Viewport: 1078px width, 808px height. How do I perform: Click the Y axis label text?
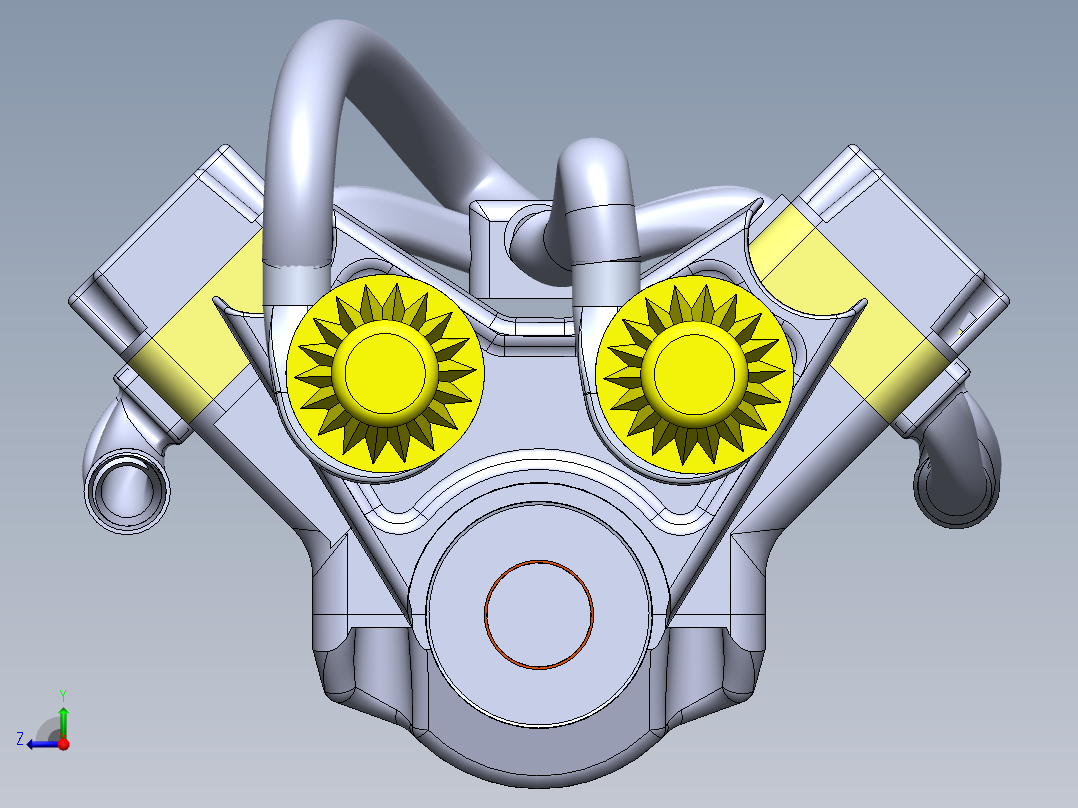point(64,694)
